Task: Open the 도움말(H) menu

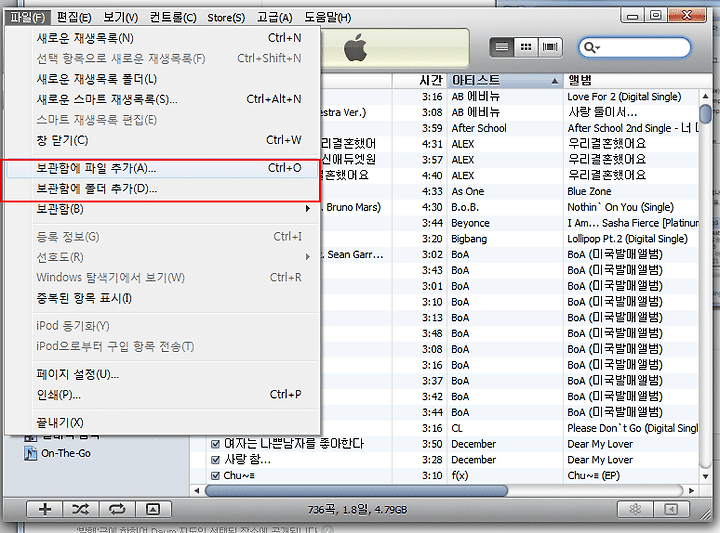Action: tap(327, 17)
